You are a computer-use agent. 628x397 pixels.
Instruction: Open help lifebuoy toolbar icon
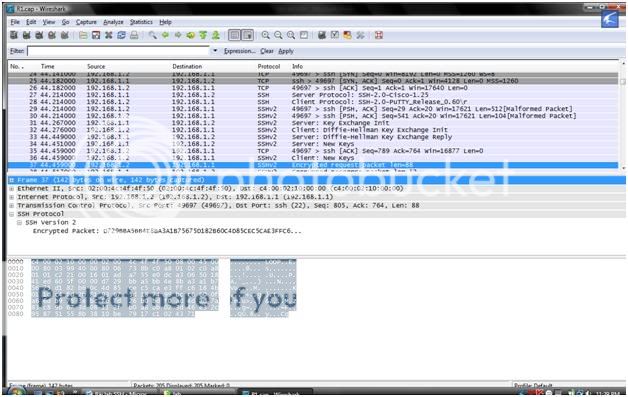pos(378,35)
